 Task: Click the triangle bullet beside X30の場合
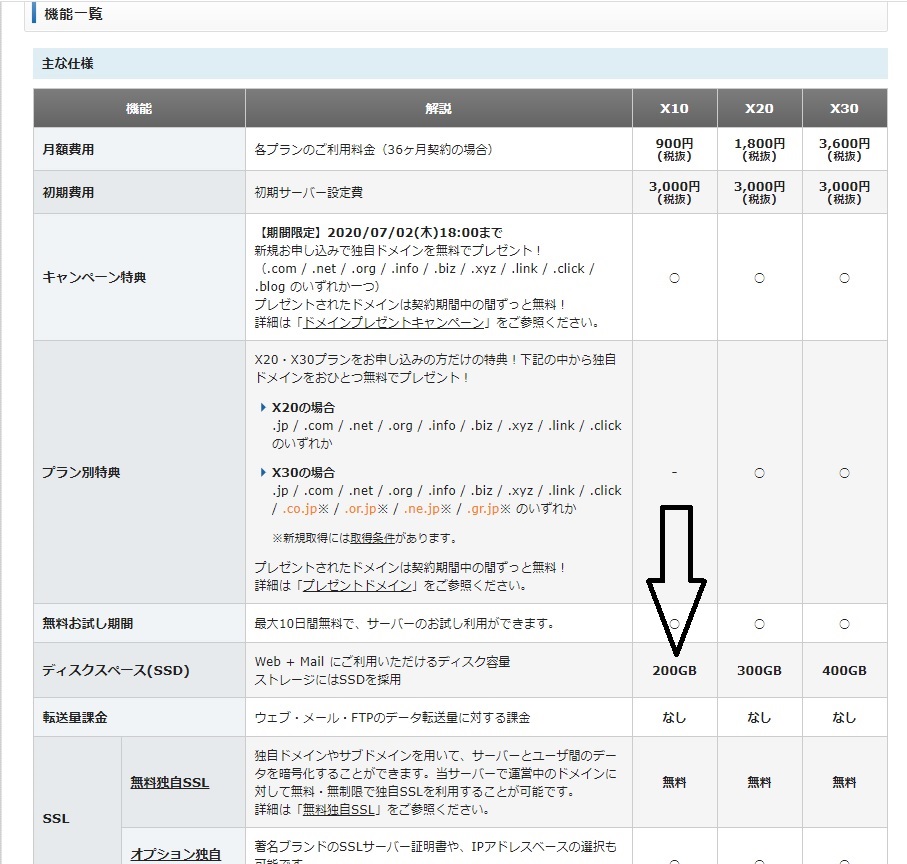click(264, 472)
